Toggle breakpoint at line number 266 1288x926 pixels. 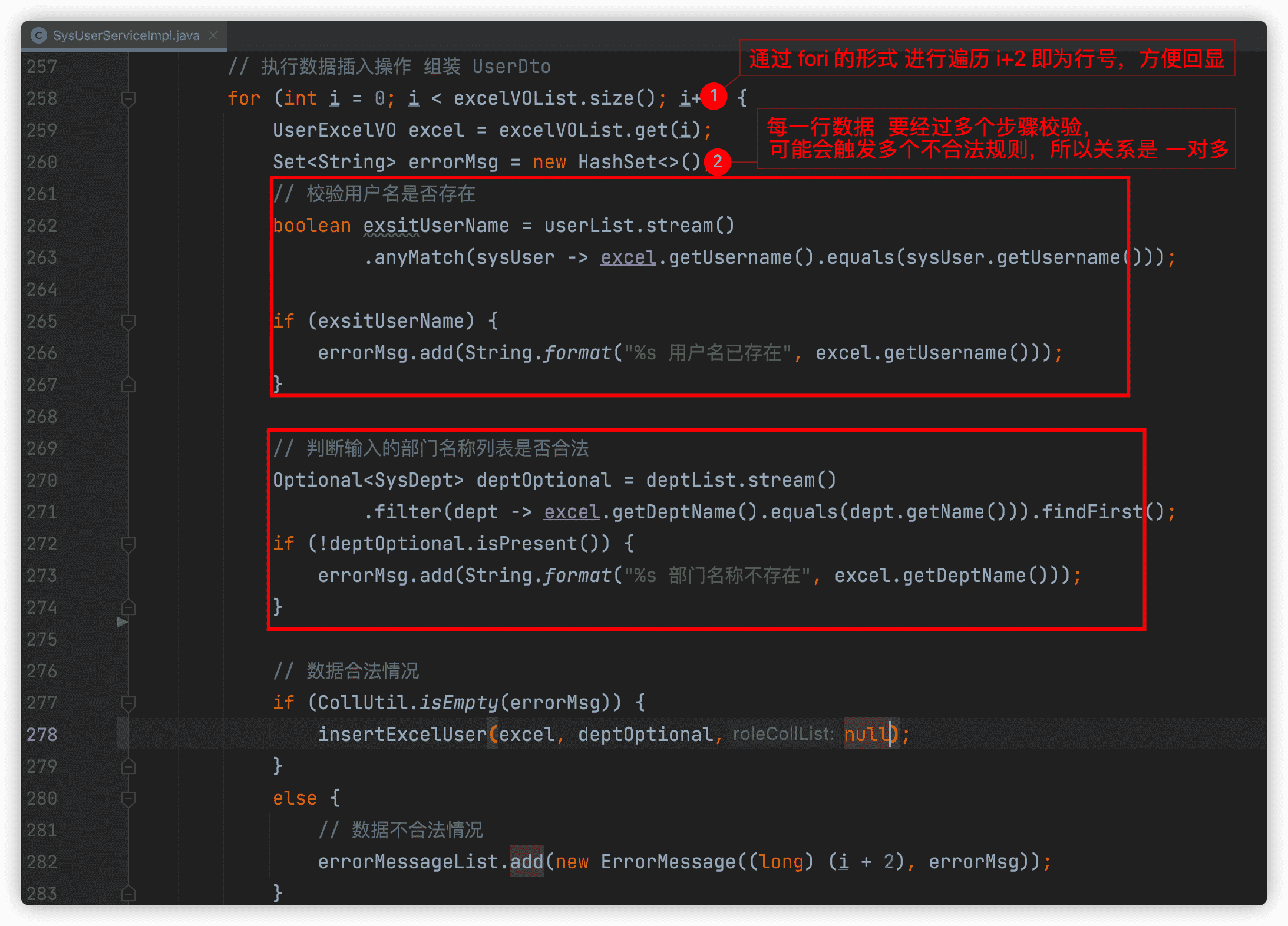(x=42, y=353)
